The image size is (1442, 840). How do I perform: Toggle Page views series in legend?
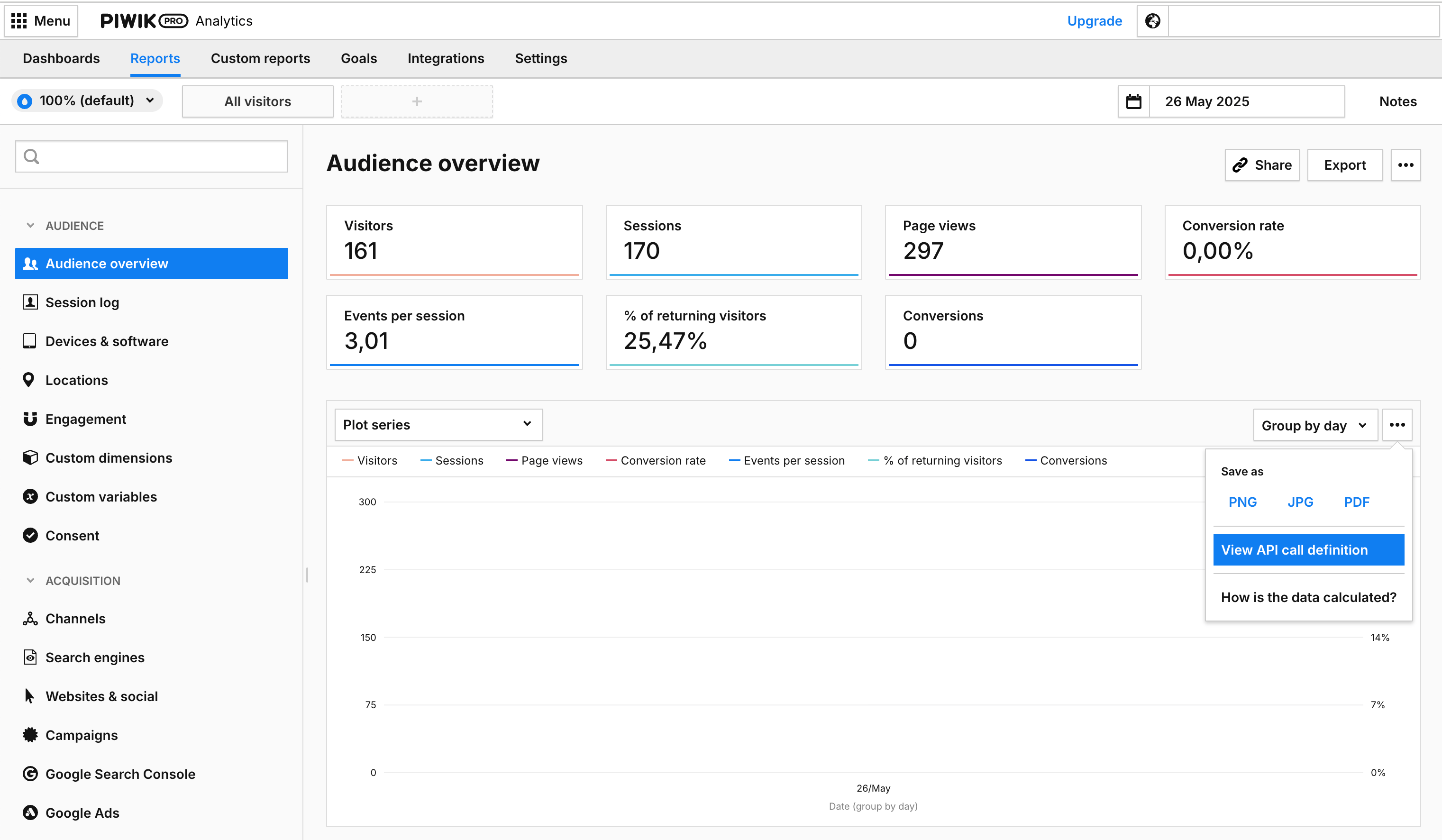click(x=544, y=461)
